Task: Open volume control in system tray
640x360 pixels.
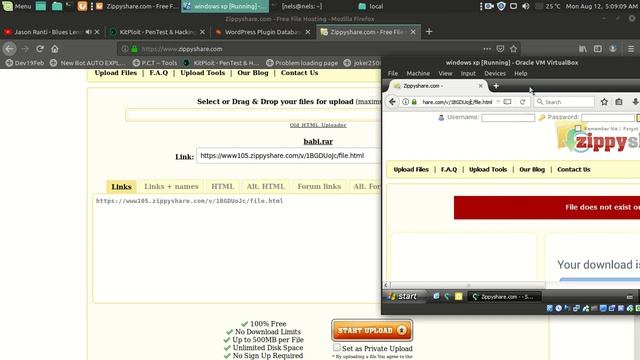Action: pyautogui.click(x=526, y=6)
